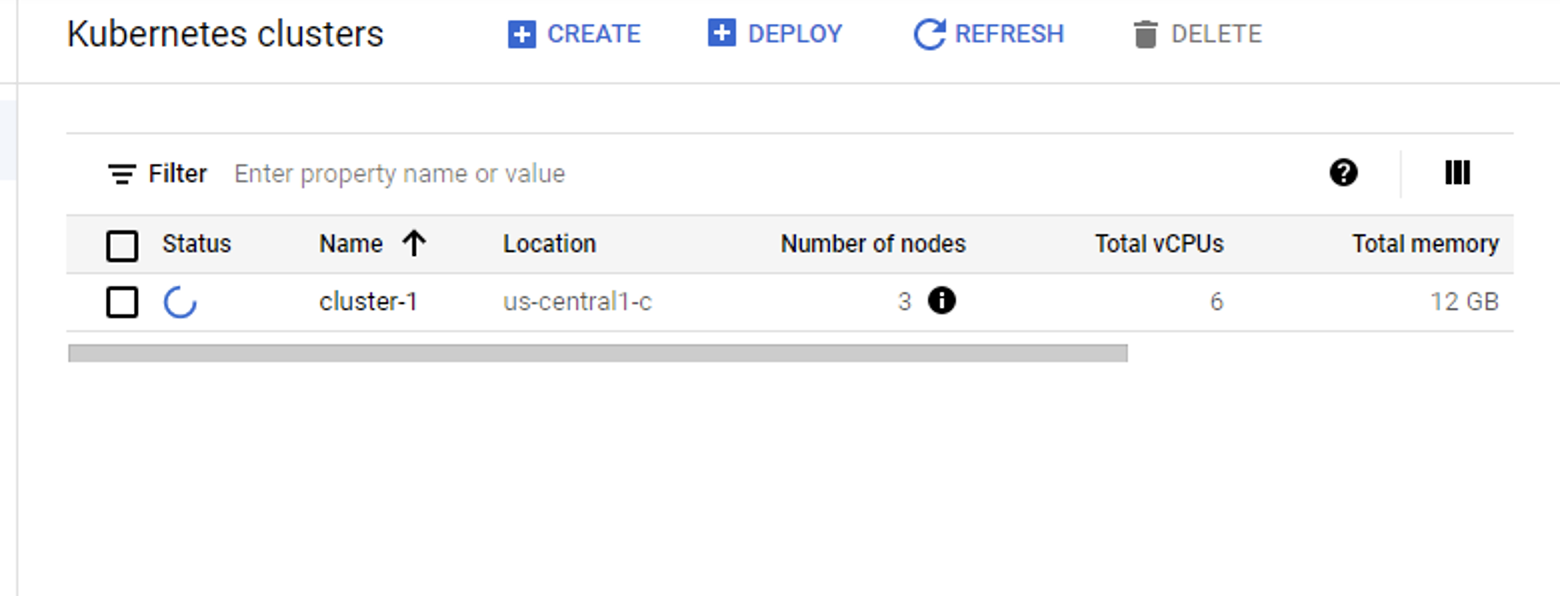Click the REFRESH text button
Image resolution: width=1560 pixels, height=596 pixels.
point(1009,34)
